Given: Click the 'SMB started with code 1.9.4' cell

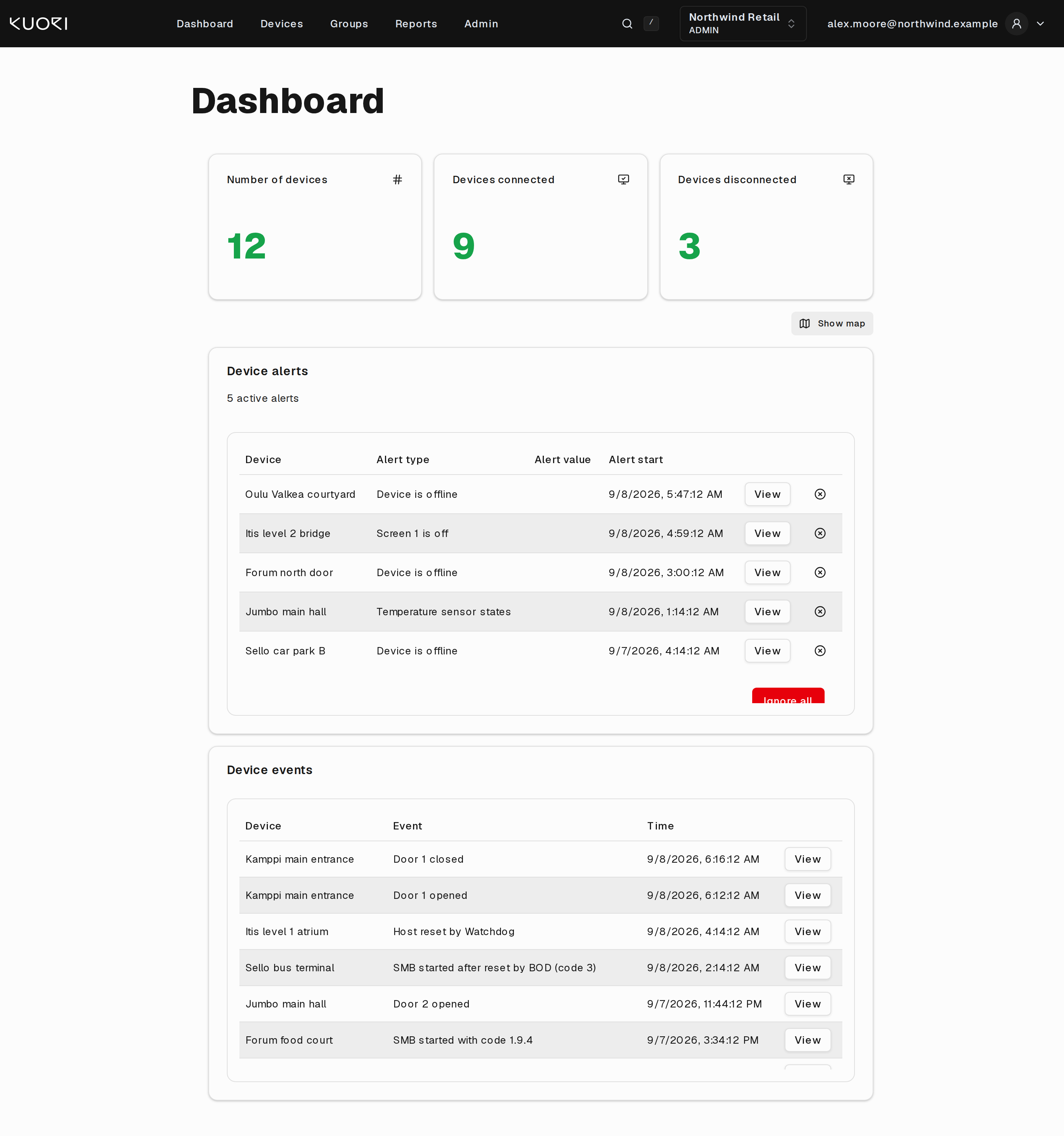Looking at the screenshot, I should point(463,1040).
